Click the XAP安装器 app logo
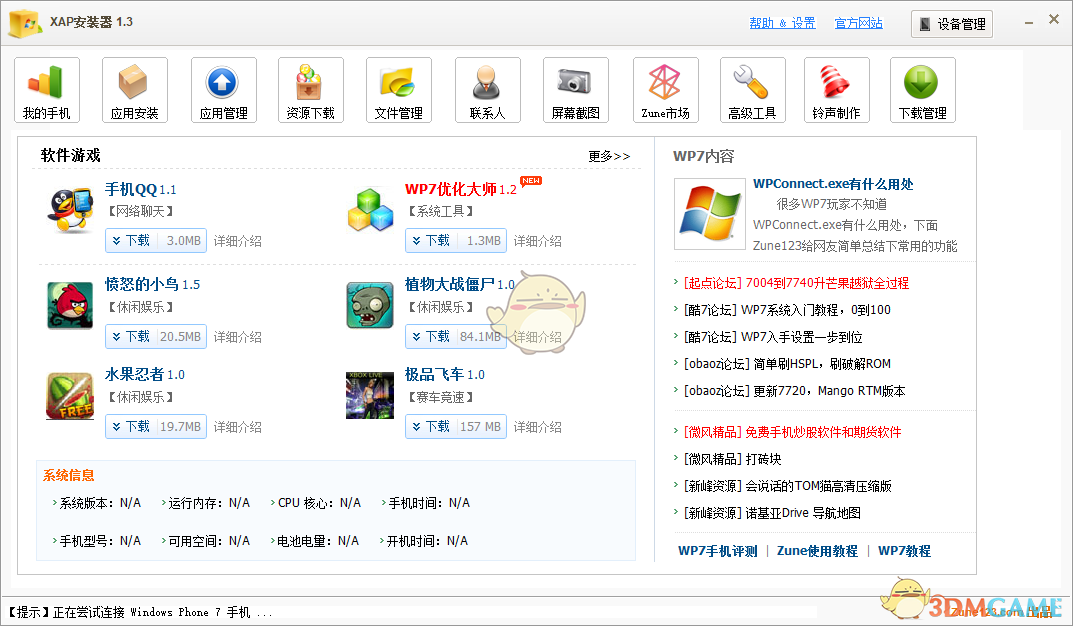The height and width of the screenshot is (626, 1073). 25,23
